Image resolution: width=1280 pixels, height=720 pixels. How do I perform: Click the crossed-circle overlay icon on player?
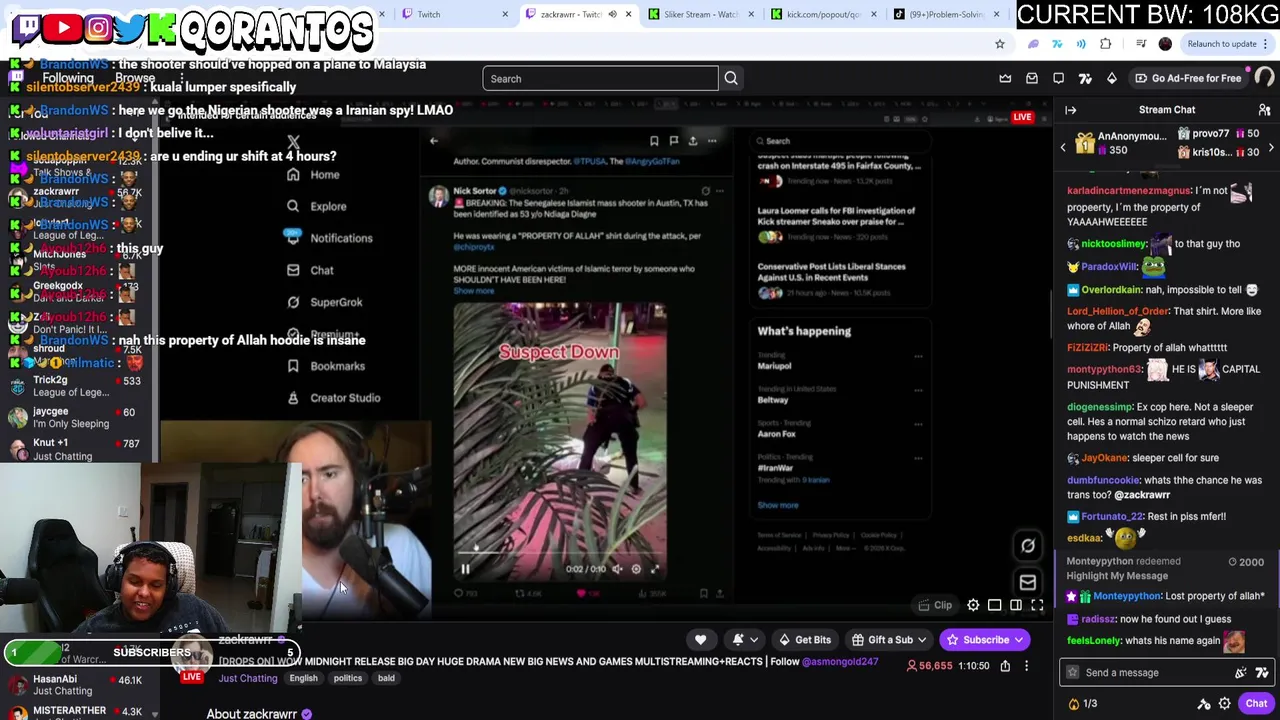click(x=1027, y=546)
